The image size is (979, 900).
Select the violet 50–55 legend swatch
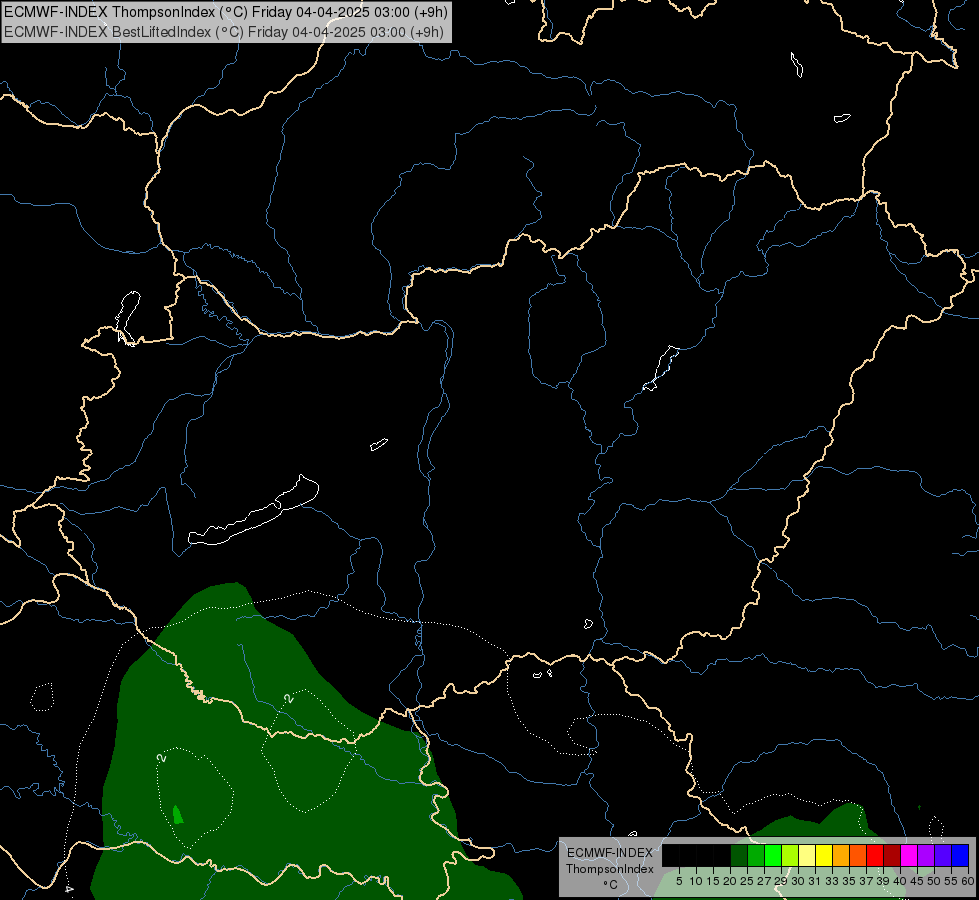pos(943,855)
